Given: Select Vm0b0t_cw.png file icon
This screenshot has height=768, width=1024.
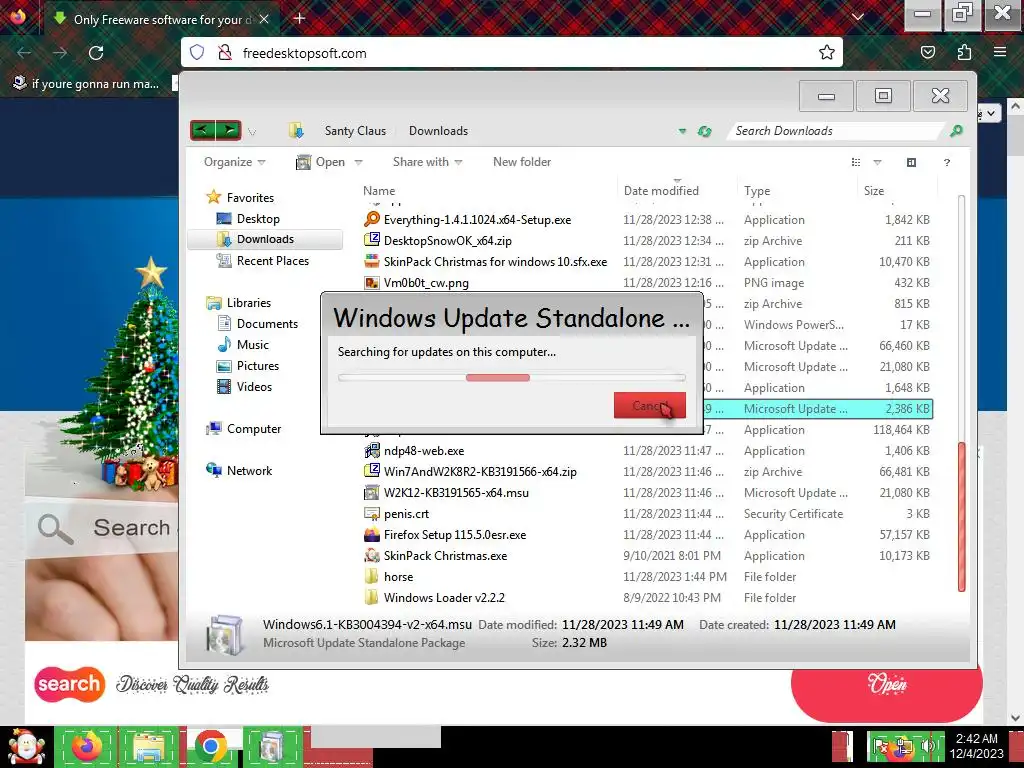Looking at the screenshot, I should [x=372, y=283].
